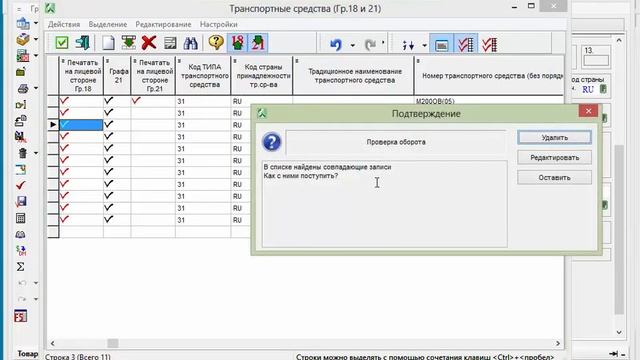Viewport: 640px width, 360px height.
Task: Open dropdown arrow next to toolbar redo
Action: [383, 42]
